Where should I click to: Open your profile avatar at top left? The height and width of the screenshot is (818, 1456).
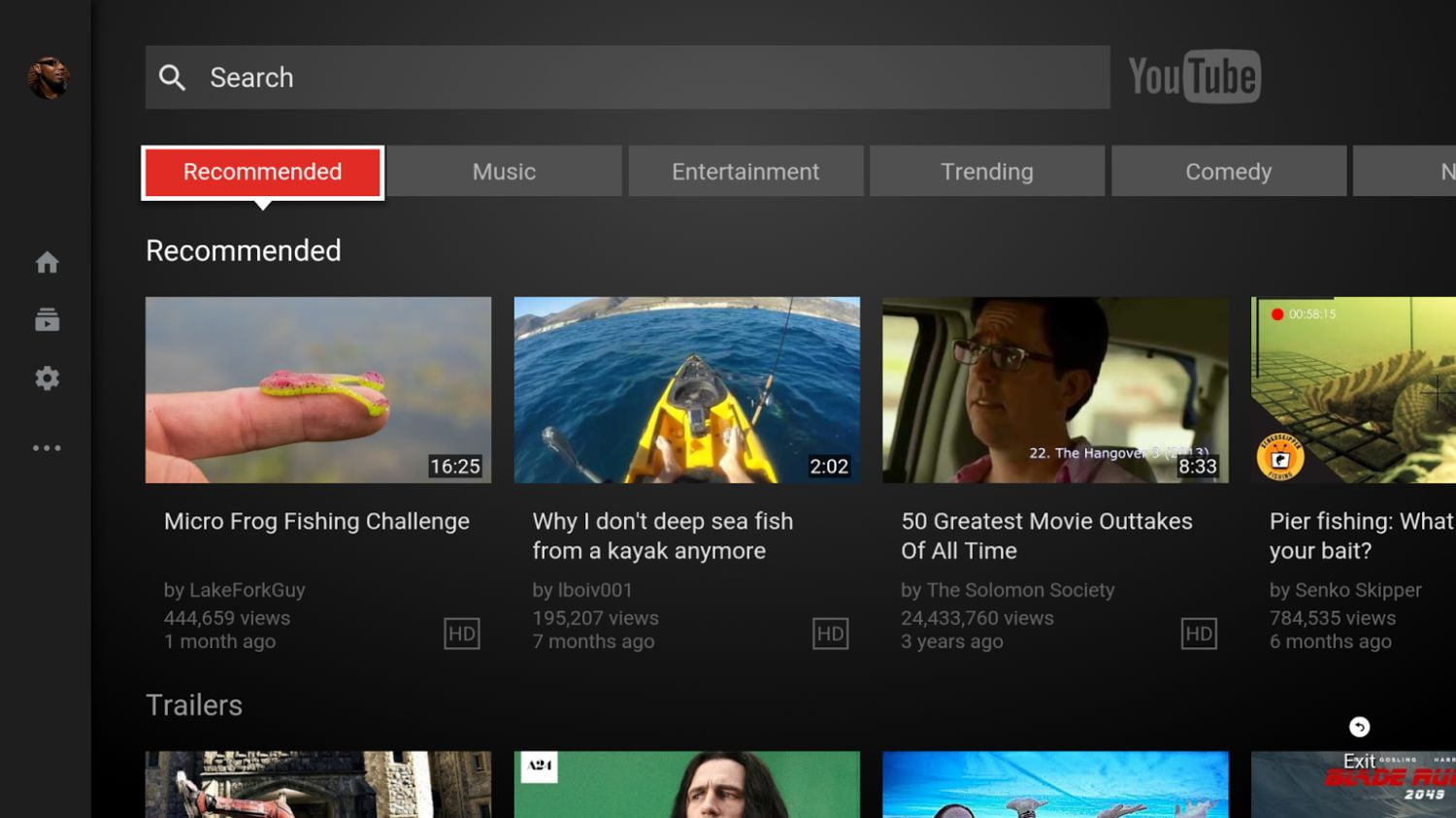tap(46, 80)
